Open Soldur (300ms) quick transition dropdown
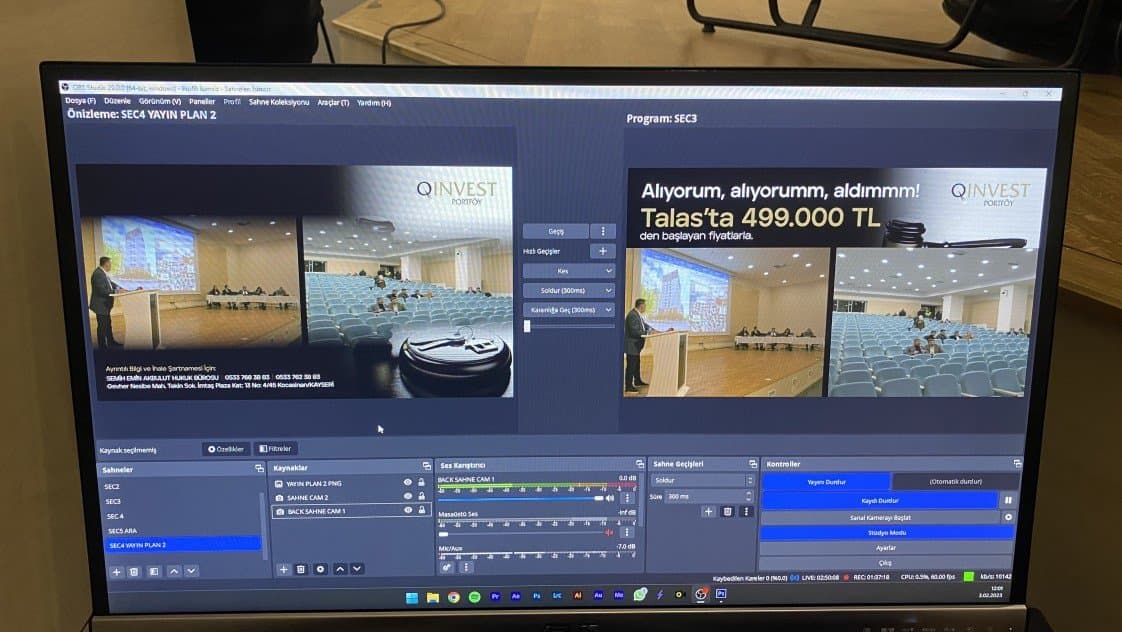Viewport: 1122px width, 632px height. [x=569, y=291]
